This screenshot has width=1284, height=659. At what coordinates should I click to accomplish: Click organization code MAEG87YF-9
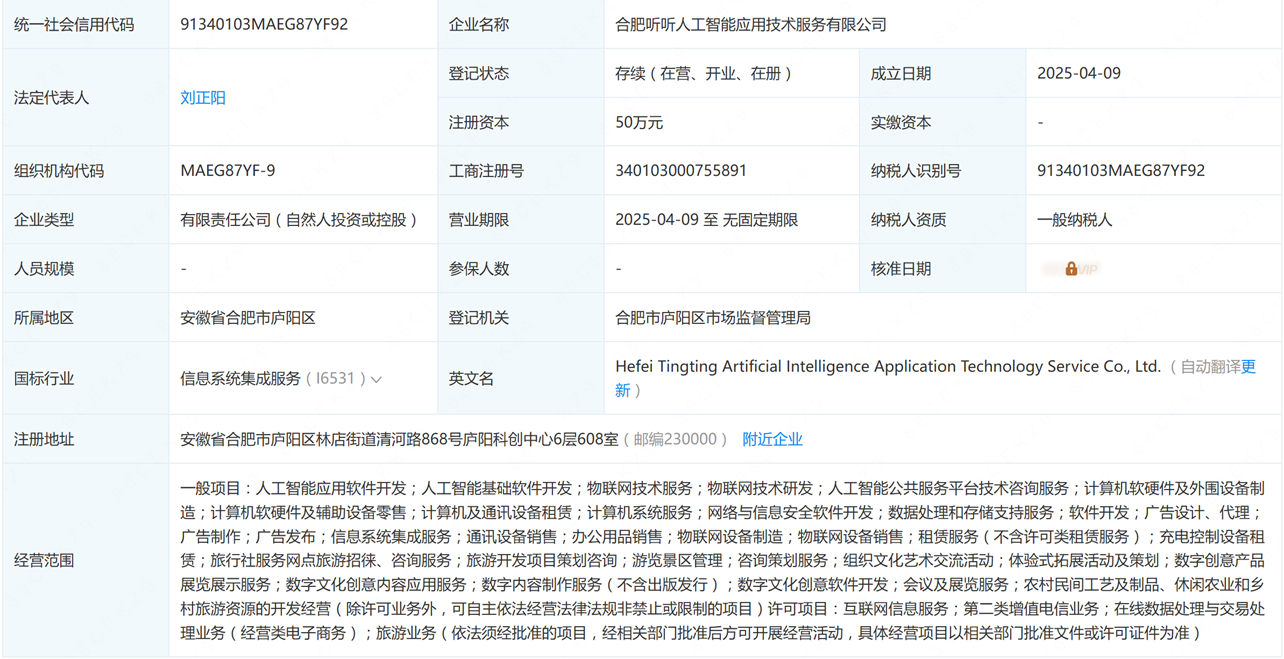pyautogui.click(x=228, y=171)
